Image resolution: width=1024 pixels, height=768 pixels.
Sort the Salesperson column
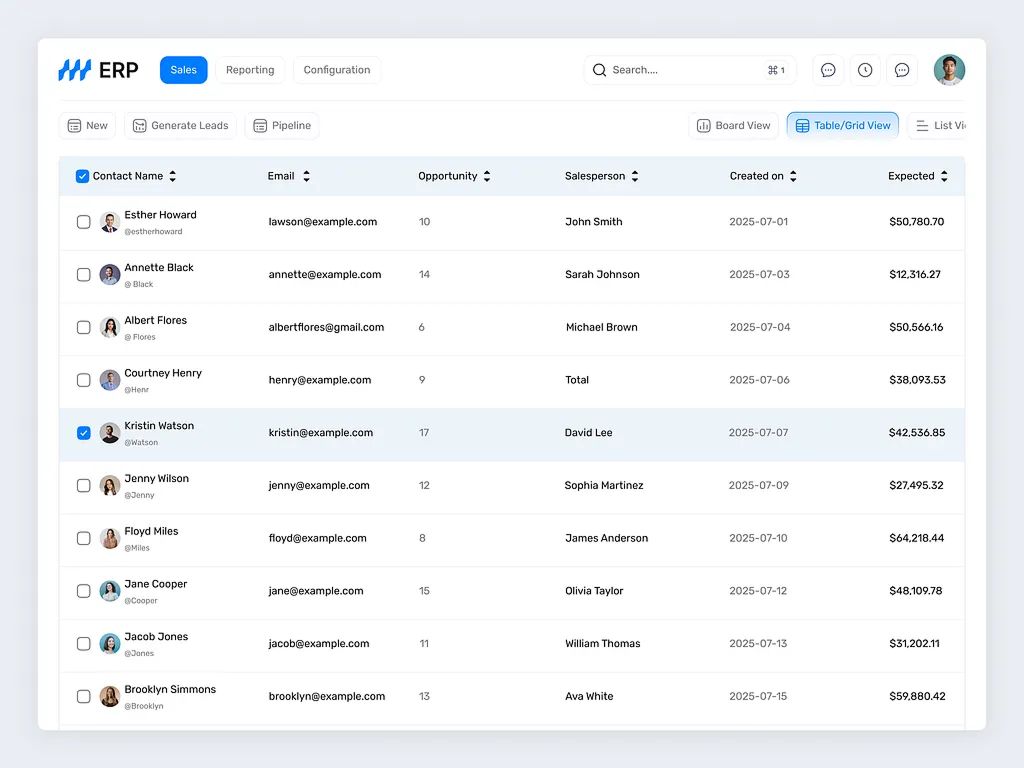[634, 175]
